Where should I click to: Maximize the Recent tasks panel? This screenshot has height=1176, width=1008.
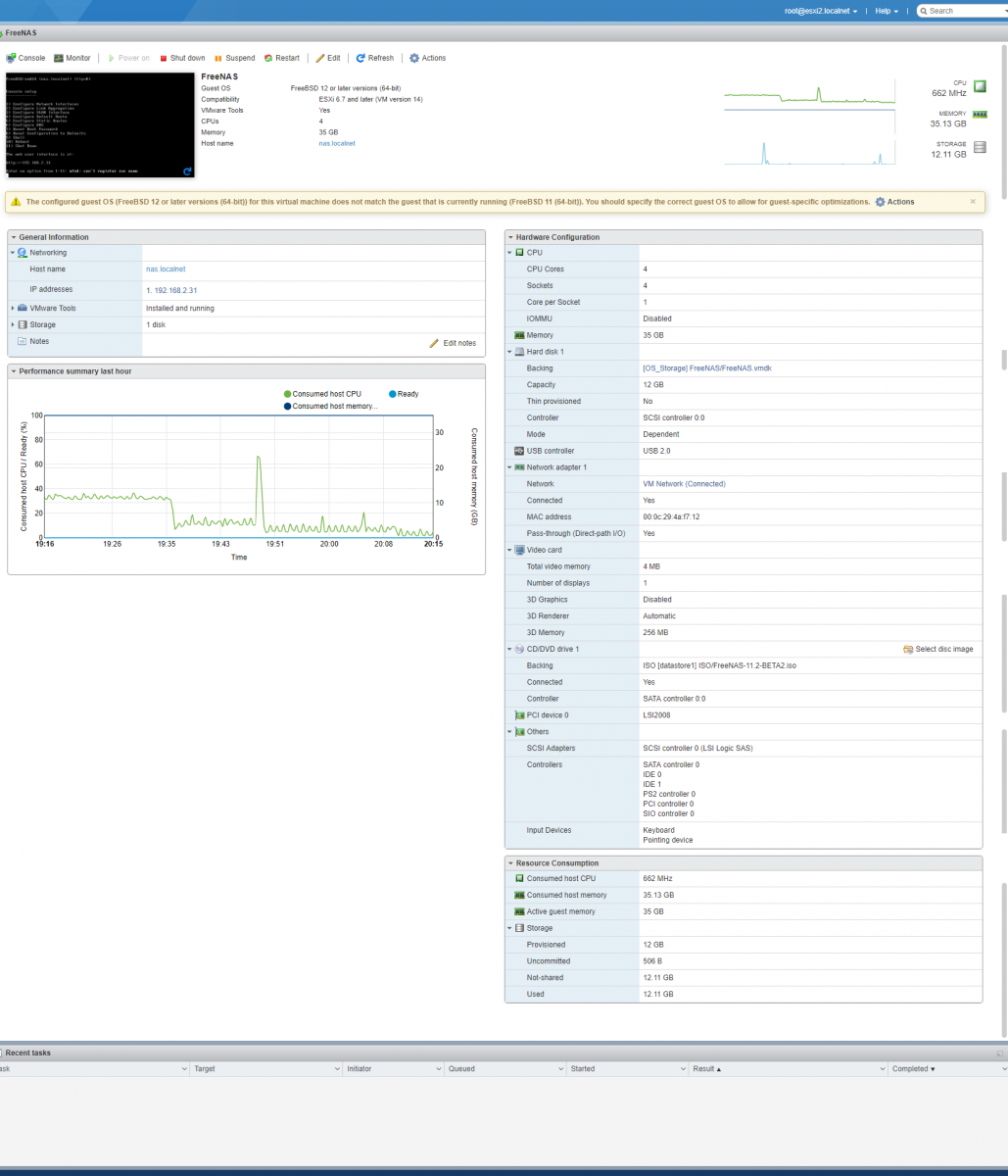coord(1000,1053)
